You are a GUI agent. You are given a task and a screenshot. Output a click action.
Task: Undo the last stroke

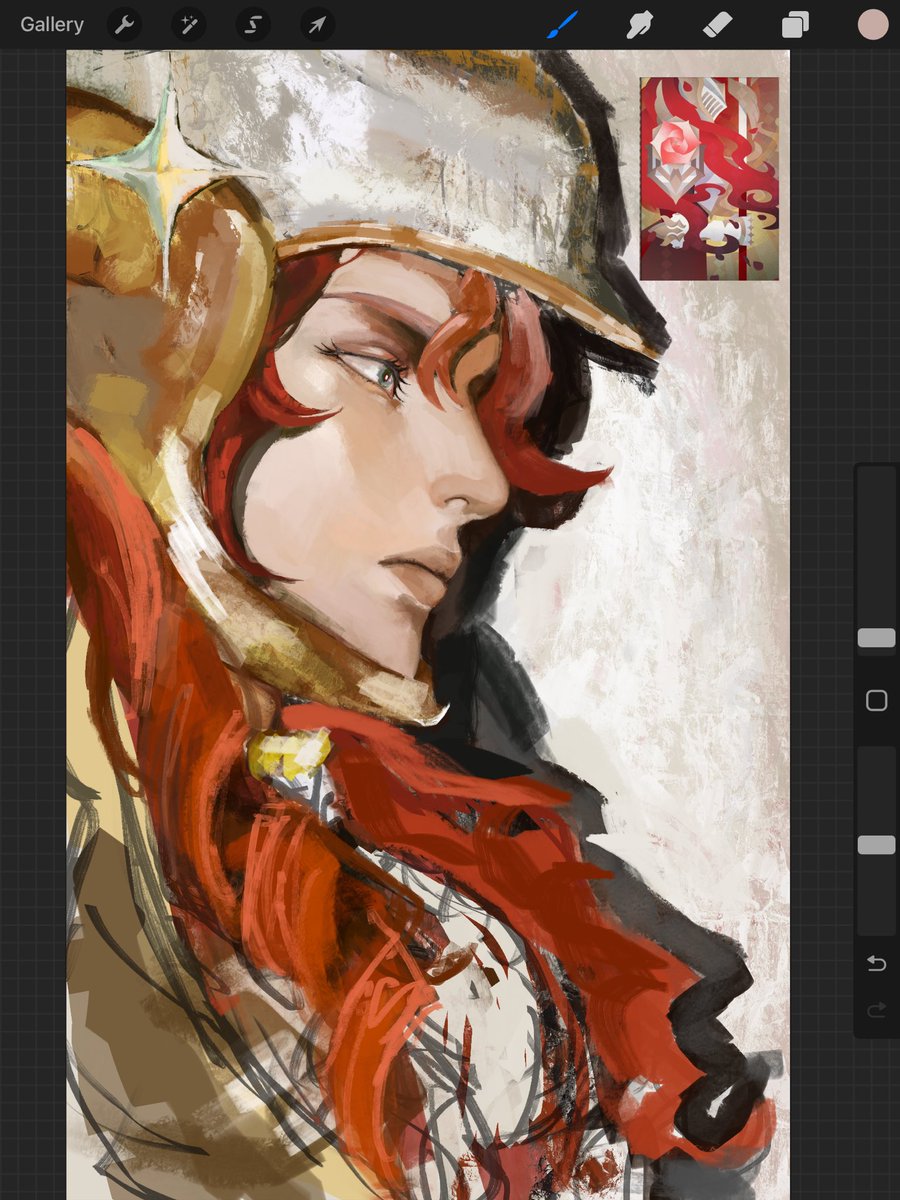click(877, 963)
